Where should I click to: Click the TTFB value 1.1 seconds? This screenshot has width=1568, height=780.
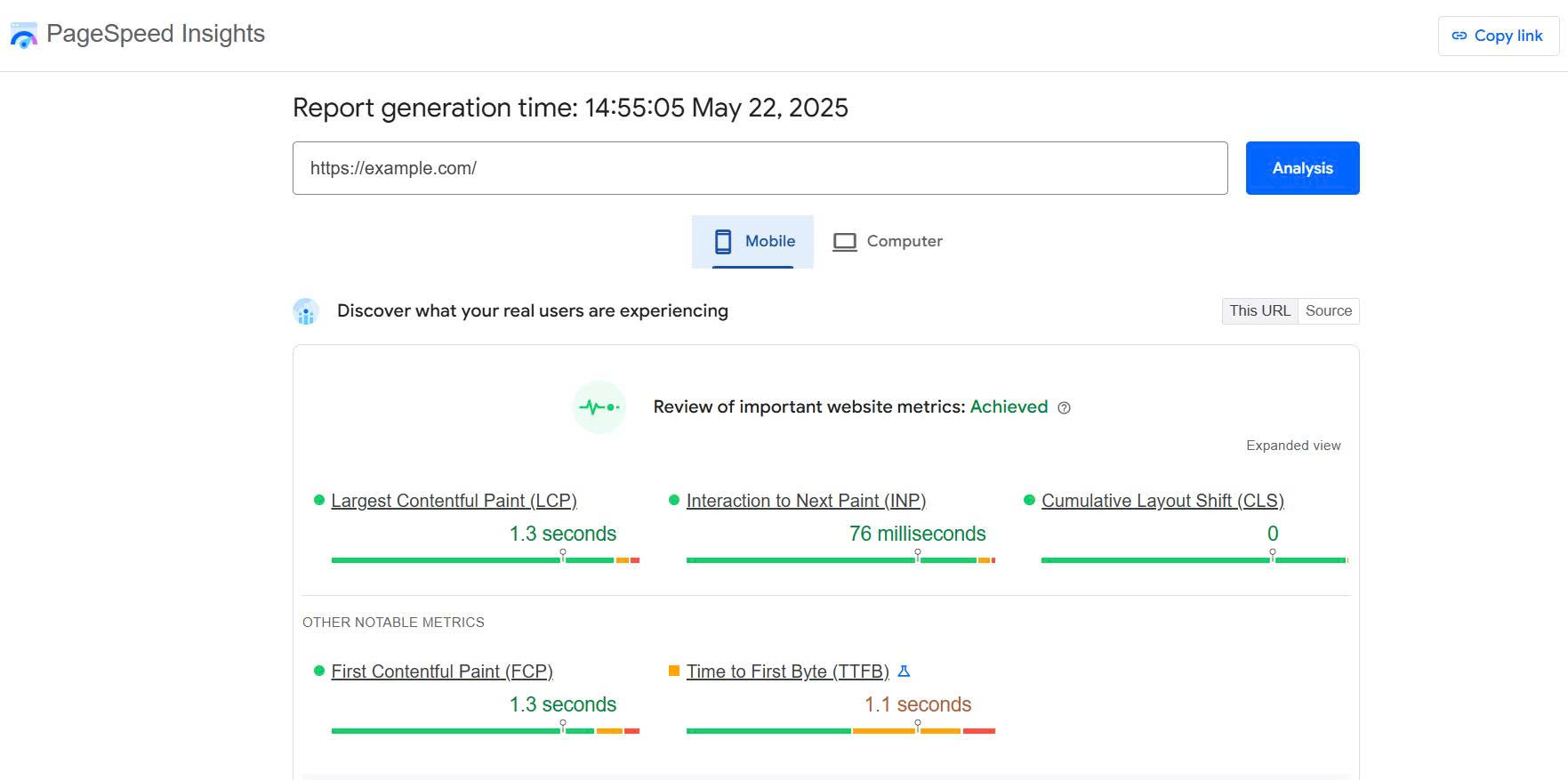[918, 704]
